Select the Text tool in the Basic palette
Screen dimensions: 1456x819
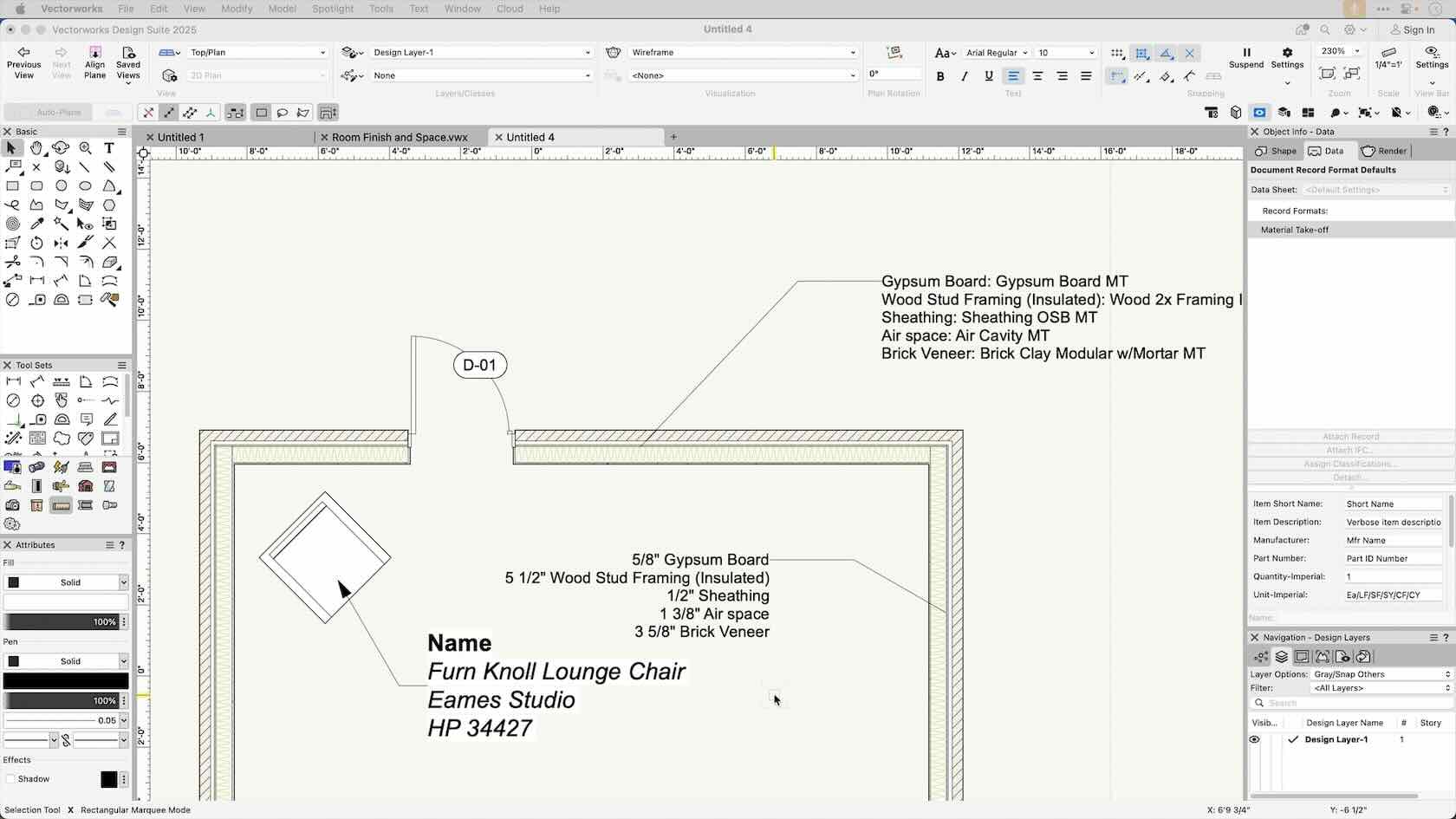click(x=109, y=148)
